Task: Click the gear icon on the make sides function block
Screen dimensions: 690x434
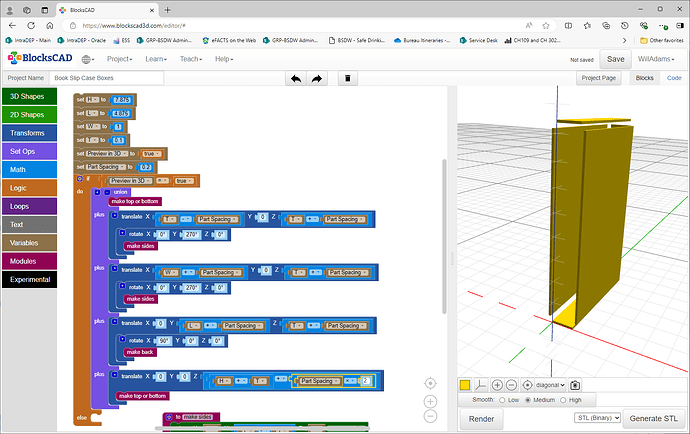Action: [169, 416]
